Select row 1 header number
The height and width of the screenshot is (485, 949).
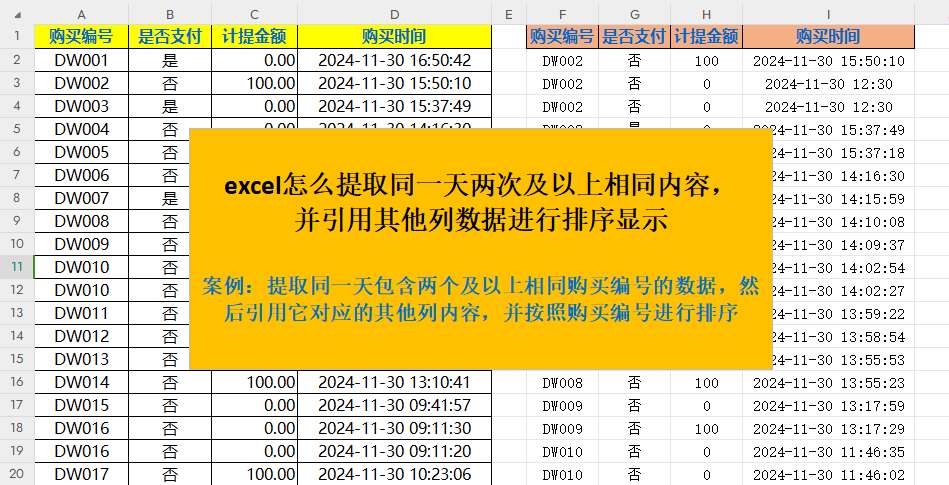click(x=17, y=36)
